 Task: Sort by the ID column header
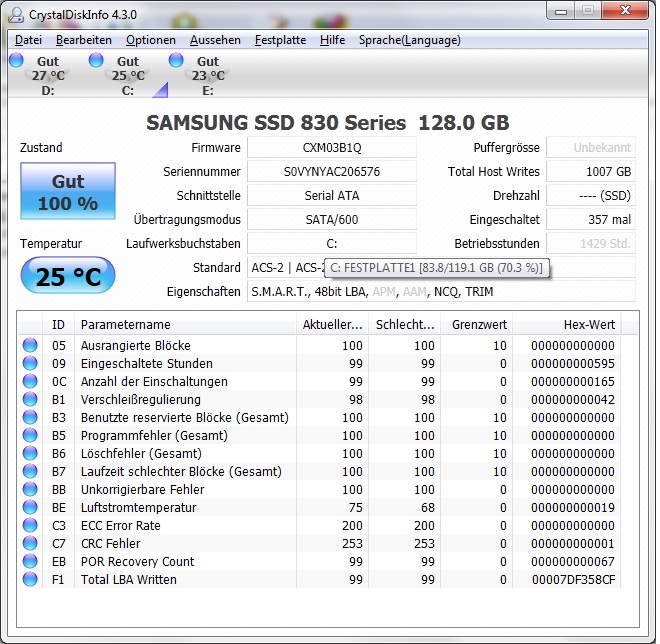59,325
